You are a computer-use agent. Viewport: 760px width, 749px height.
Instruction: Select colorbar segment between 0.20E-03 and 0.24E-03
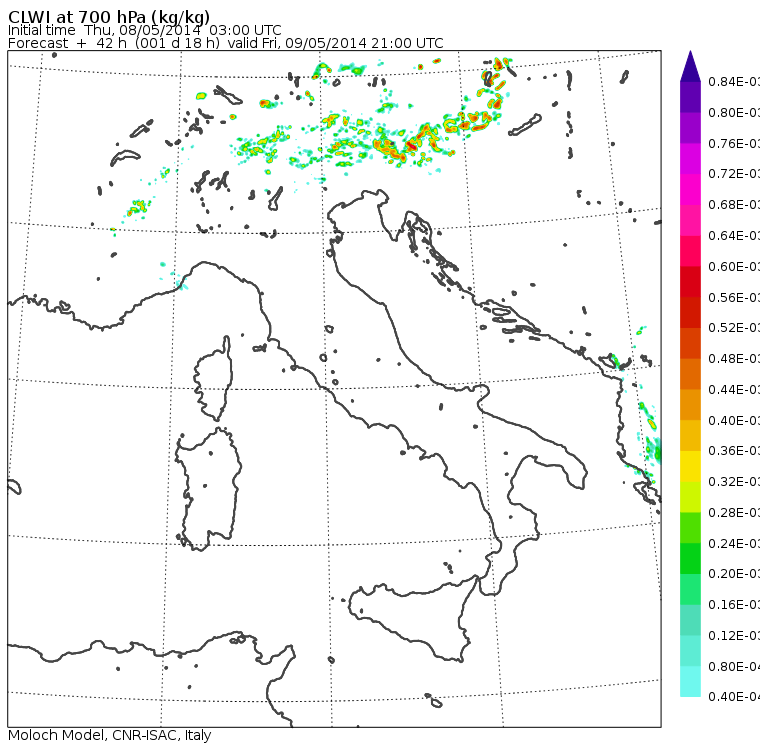[690, 559]
